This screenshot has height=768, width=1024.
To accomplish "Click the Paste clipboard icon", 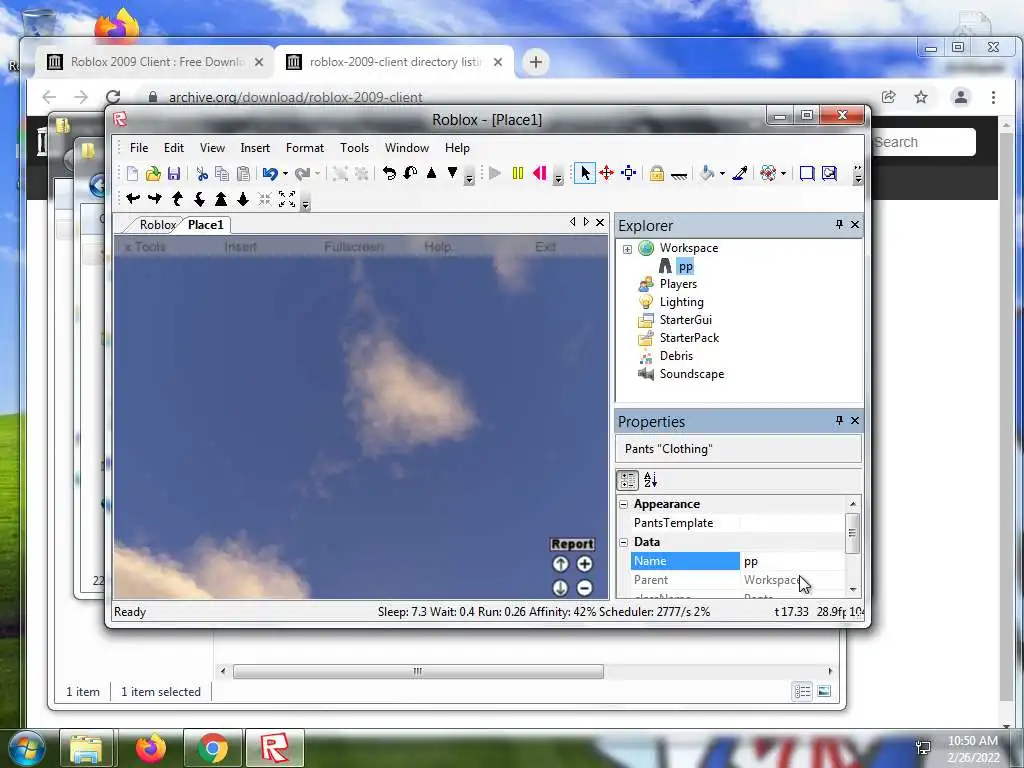I will 243,174.
